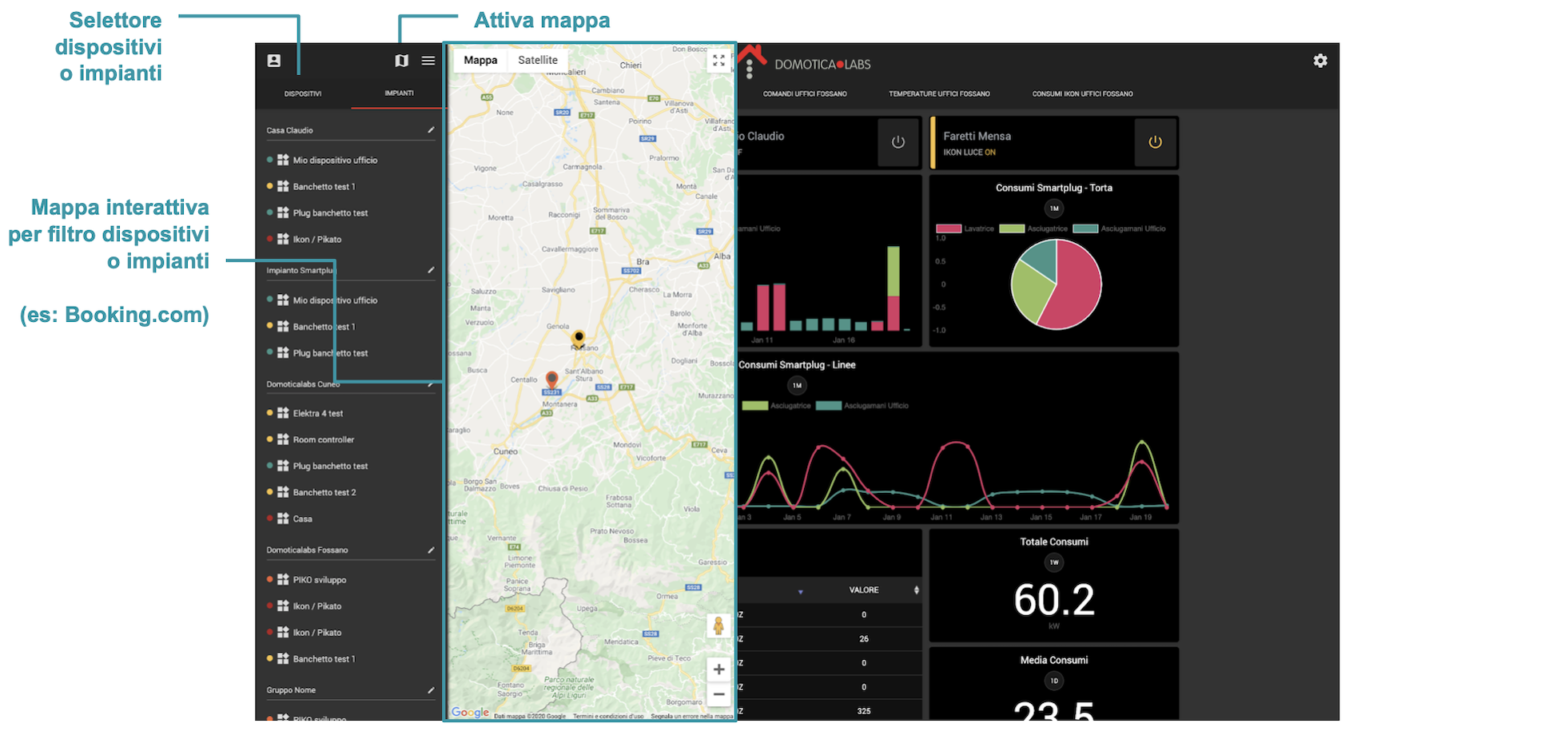The height and width of the screenshot is (731, 1568).
Task: Click the Google logo on map
Action: click(x=470, y=713)
